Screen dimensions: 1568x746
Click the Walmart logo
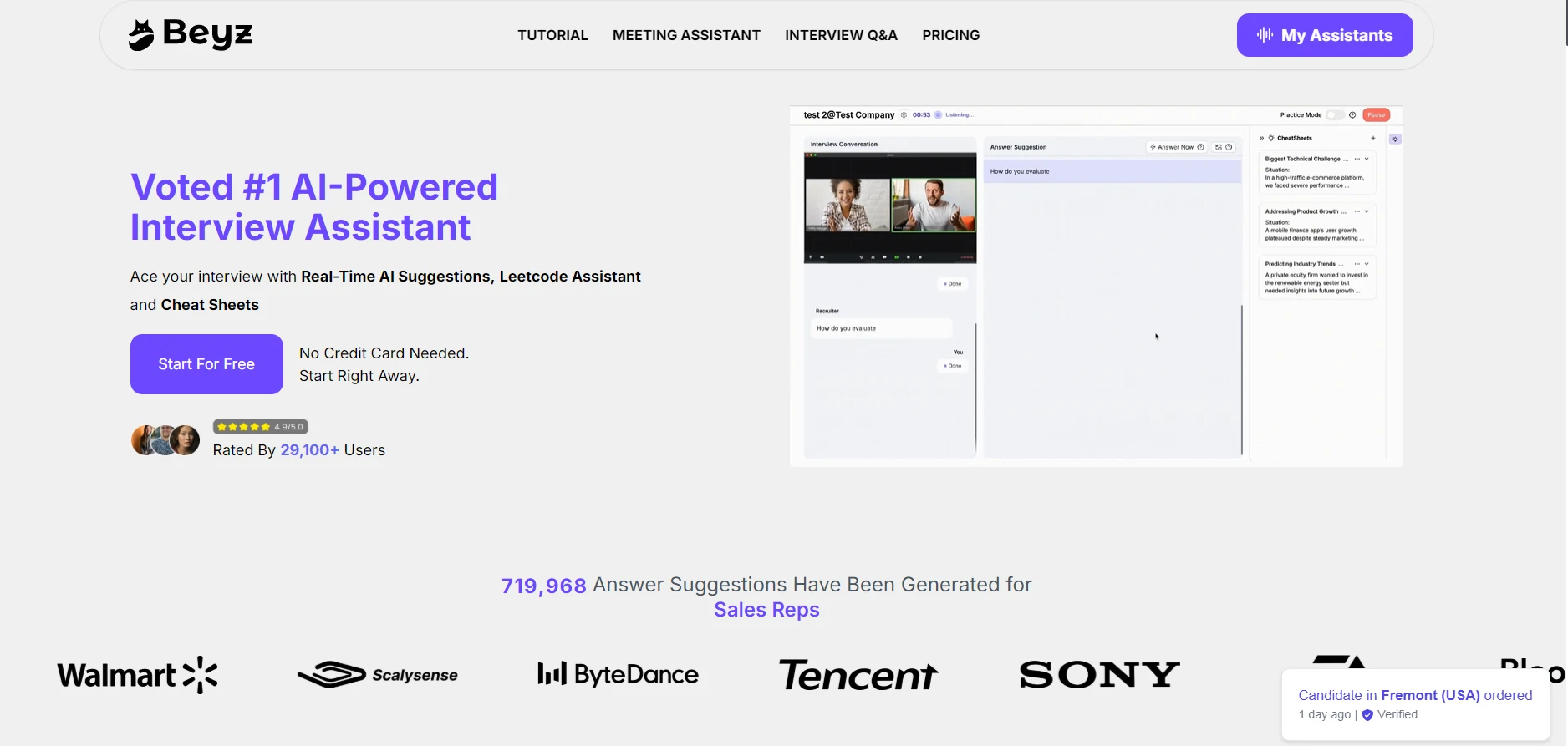(x=137, y=675)
